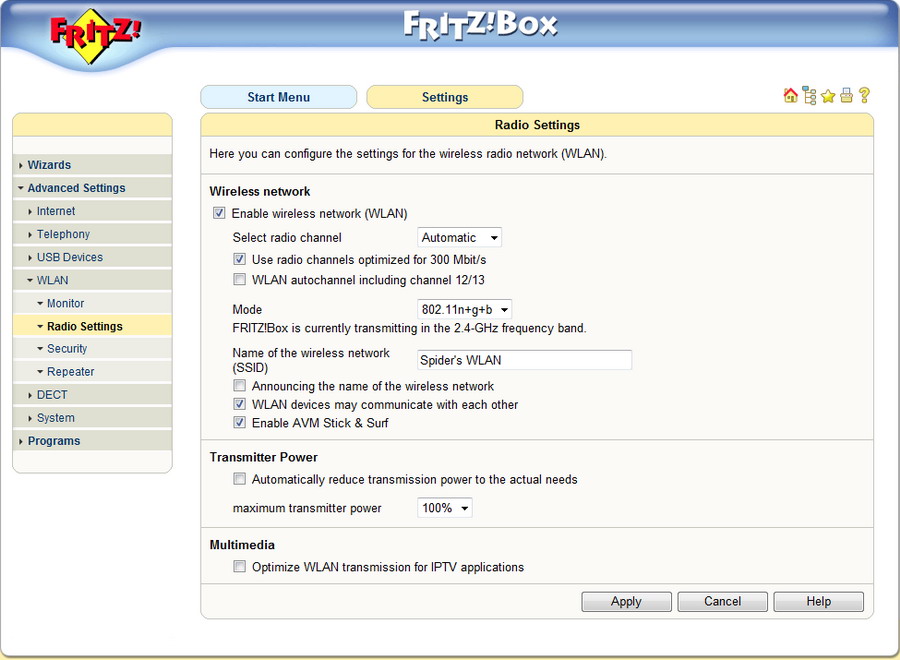Click the Apply button
The width and height of the screenshot is (900, 660).
click(x=626, y=601)
